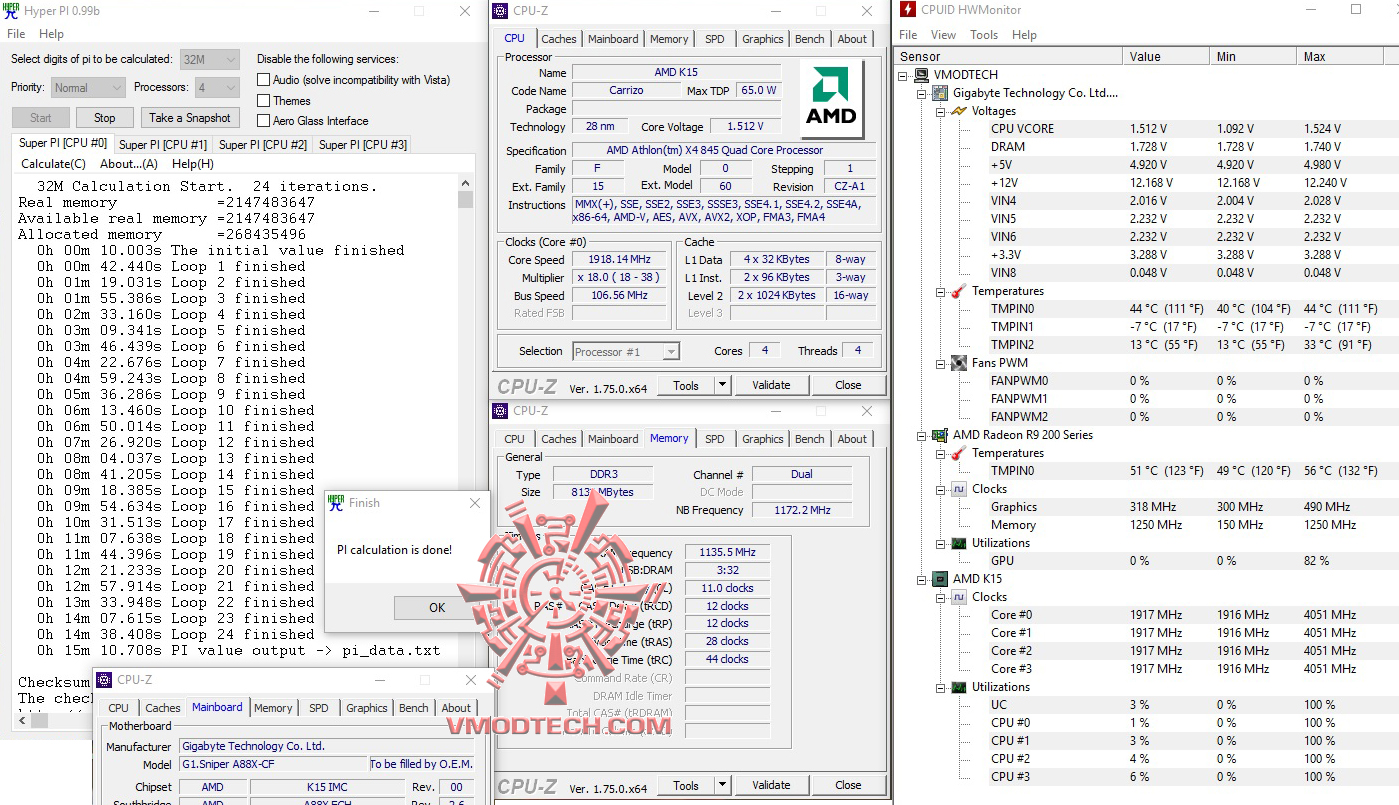
Task: Click Close in the CPU-Z window showing the Memory tab
Action: point(848,785)
